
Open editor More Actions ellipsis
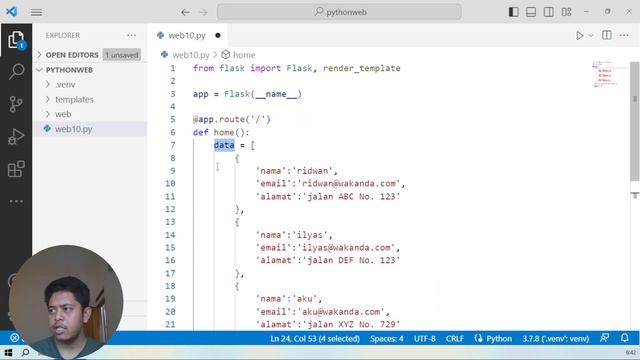(624, 36)
